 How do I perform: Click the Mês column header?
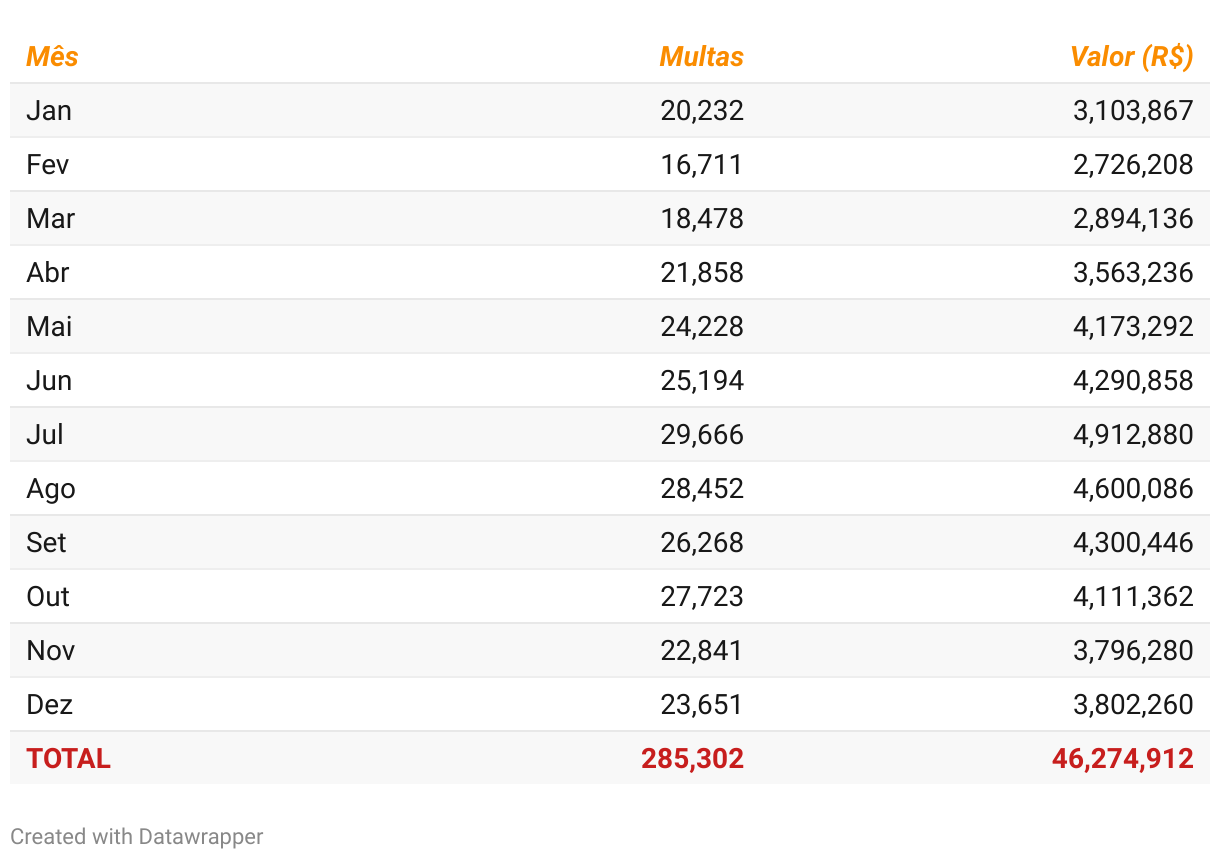tap(52, 56)
